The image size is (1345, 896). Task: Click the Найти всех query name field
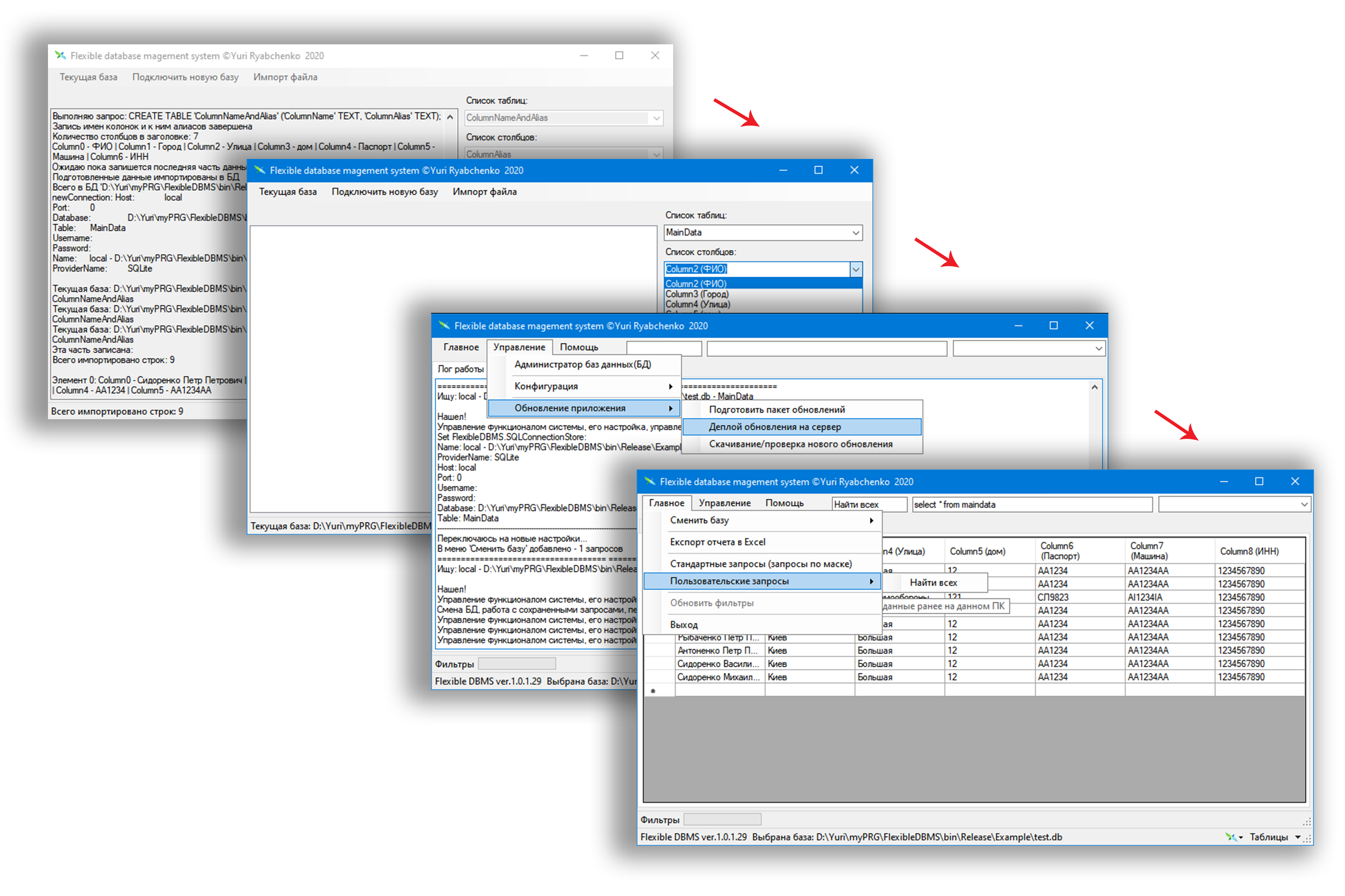pos(869,505)
